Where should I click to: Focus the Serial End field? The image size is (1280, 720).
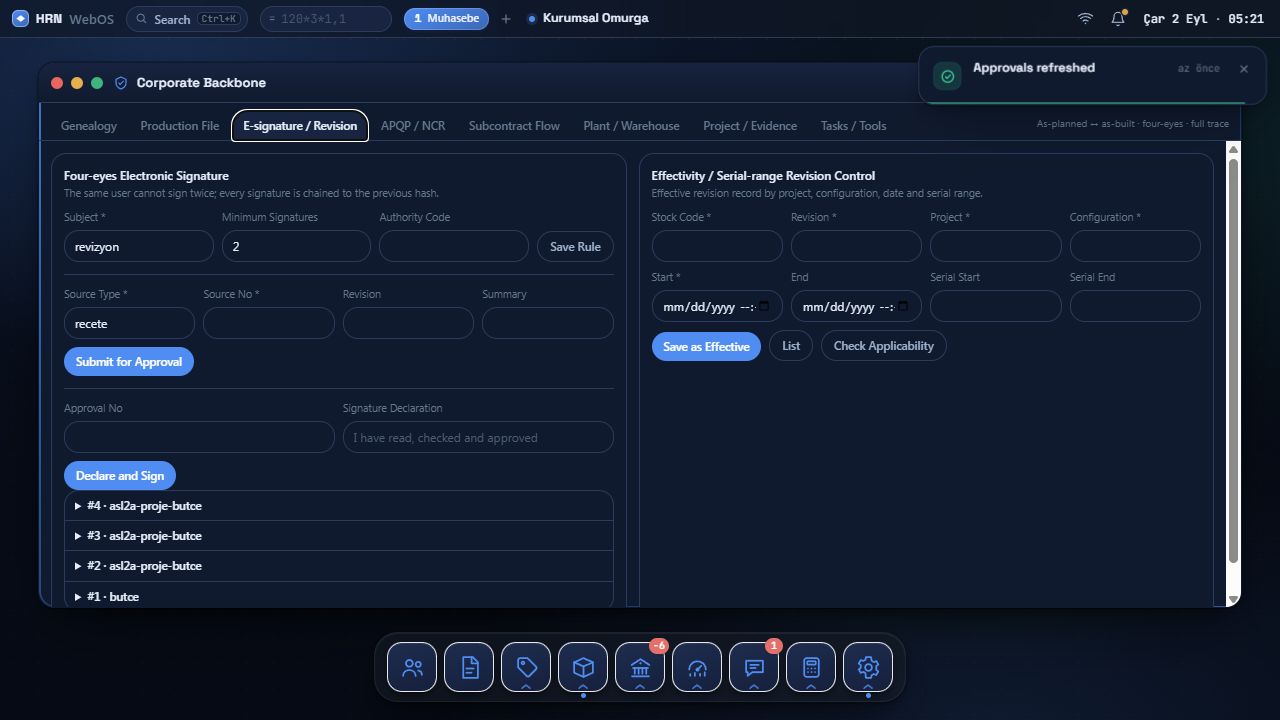coord(1135,307)
